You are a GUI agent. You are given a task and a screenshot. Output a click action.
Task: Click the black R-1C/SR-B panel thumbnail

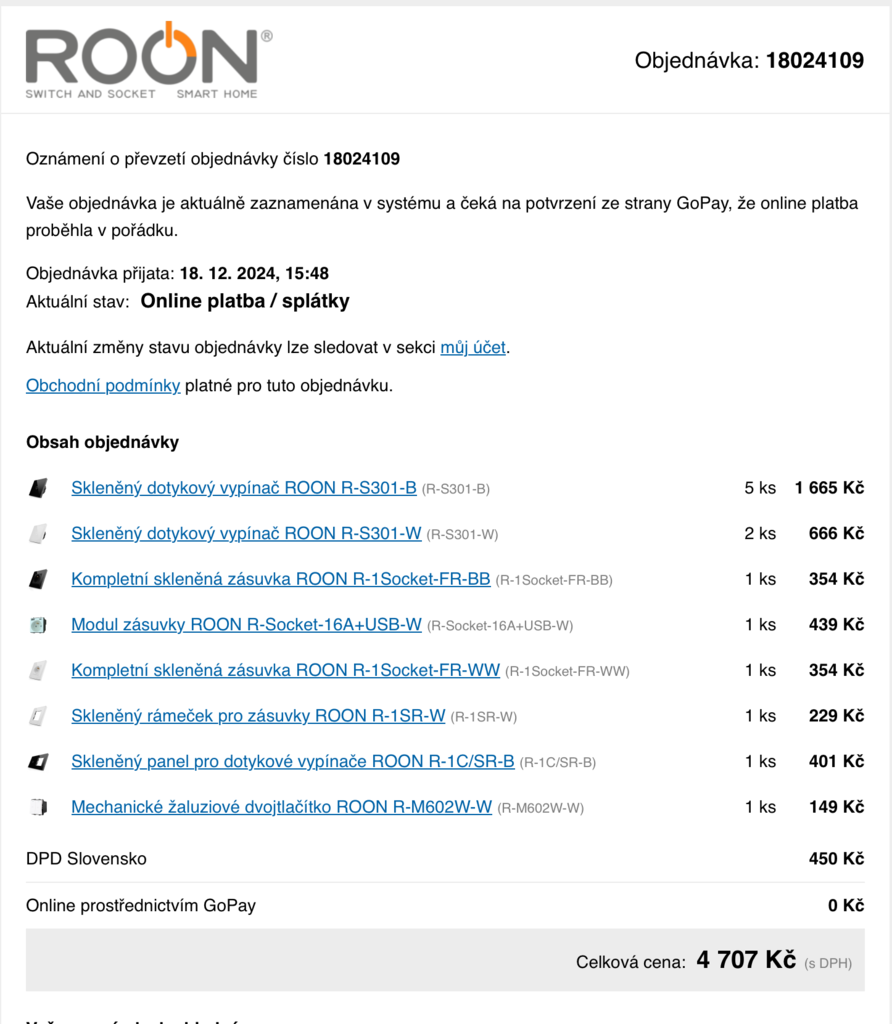(x=39, y=761)
